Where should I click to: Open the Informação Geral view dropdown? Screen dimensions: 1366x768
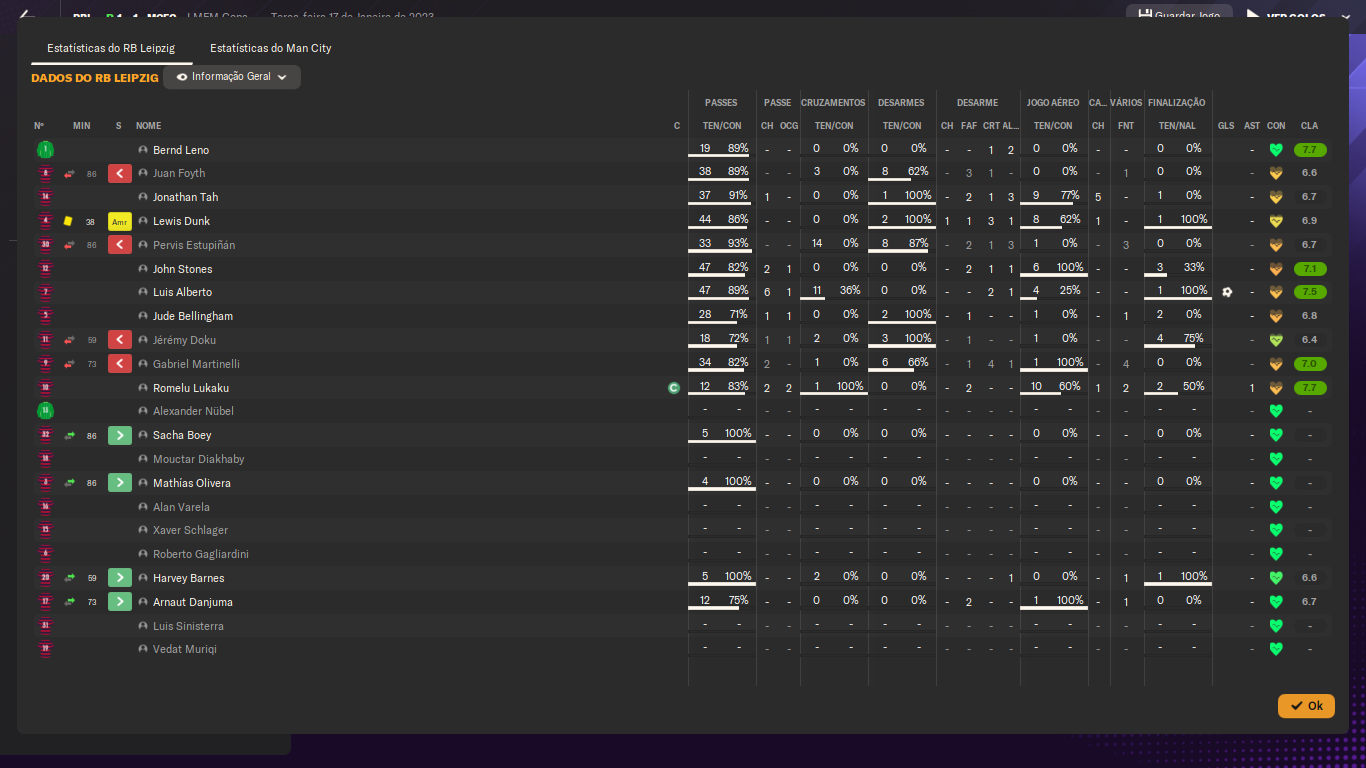(232, 77)
